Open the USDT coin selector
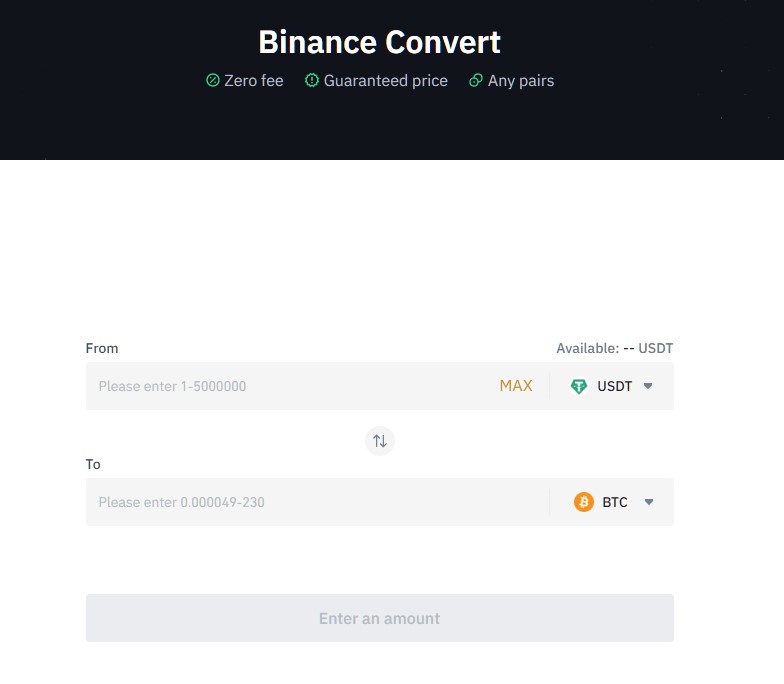 [x=612, y=386]
